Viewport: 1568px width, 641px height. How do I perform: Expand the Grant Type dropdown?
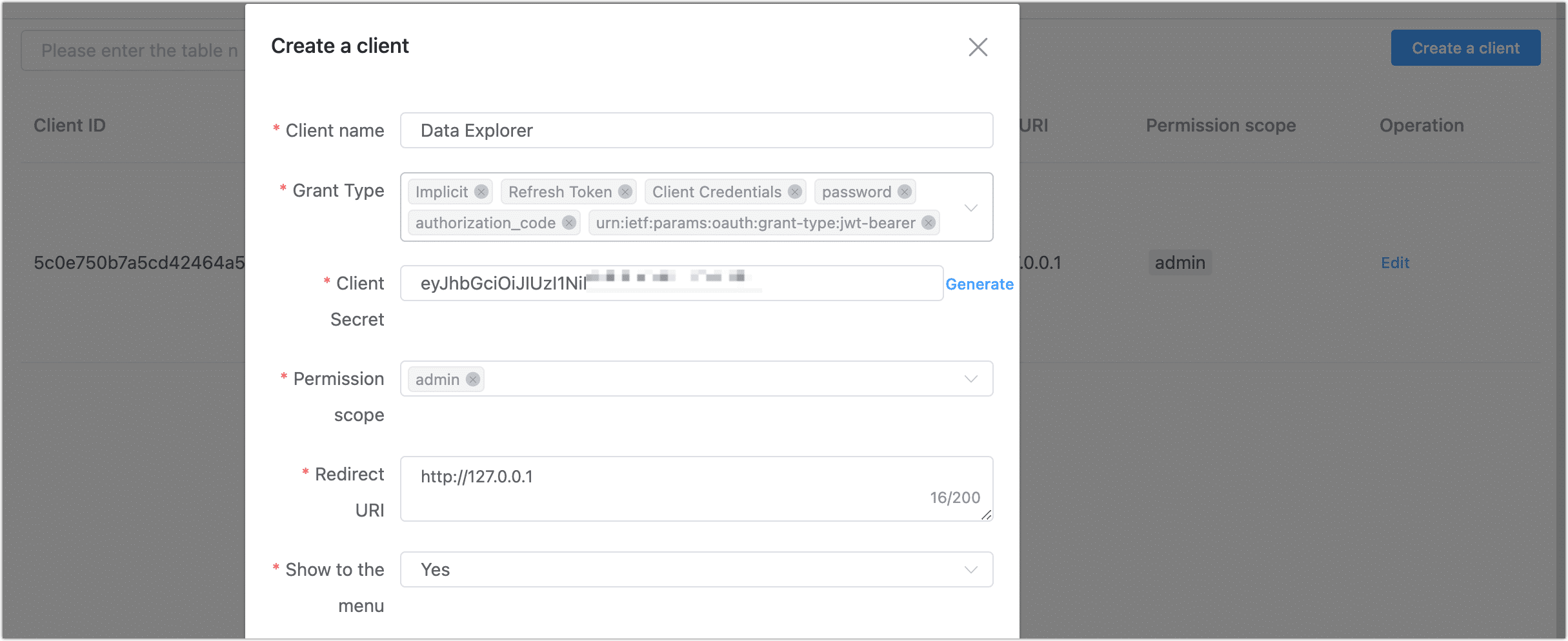pos(970,208)
